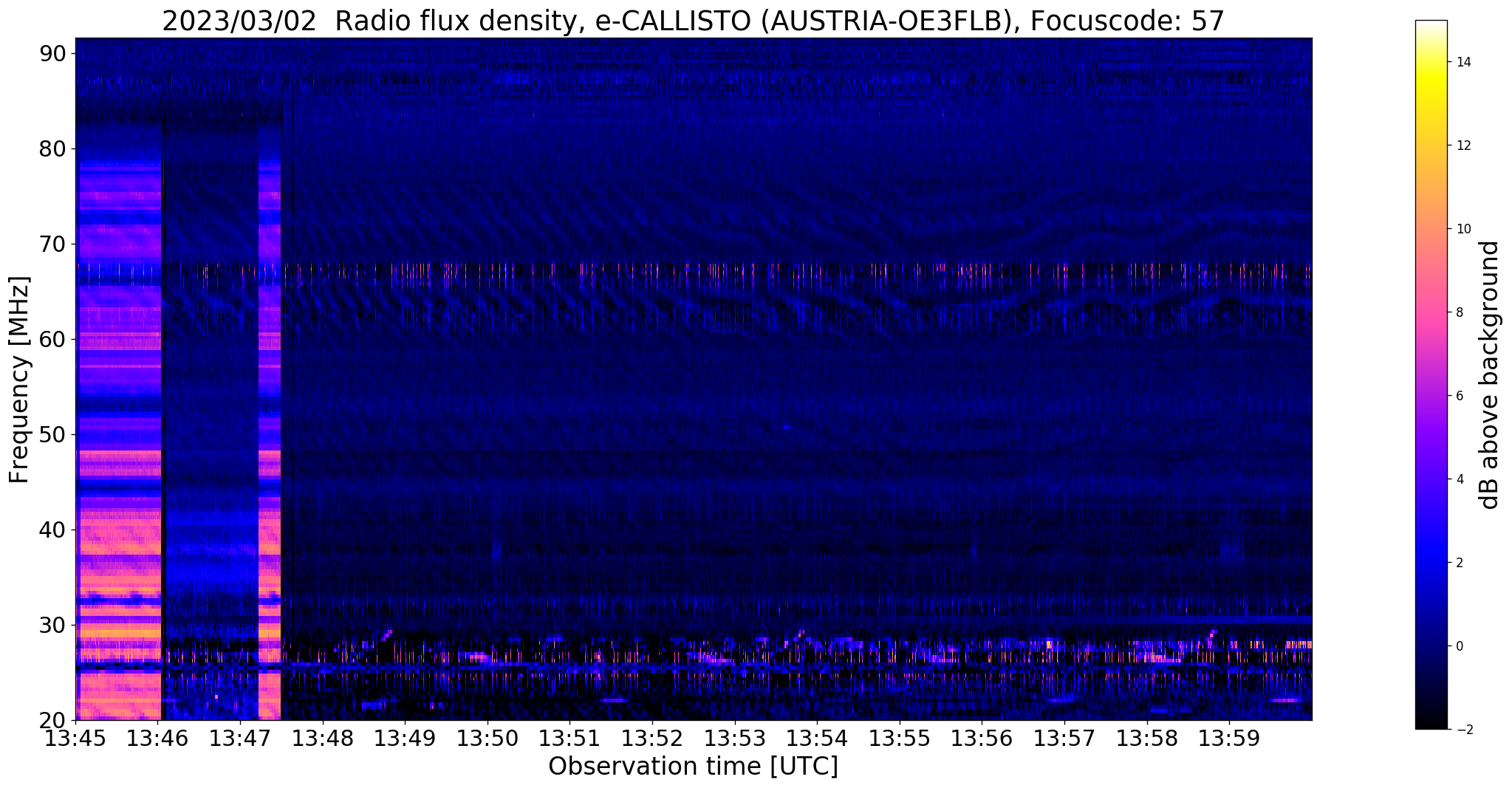This screenshot has height=788, width=1512.
Task: Click the 13:54 time tick label
Action: click(x=817, y=738)
